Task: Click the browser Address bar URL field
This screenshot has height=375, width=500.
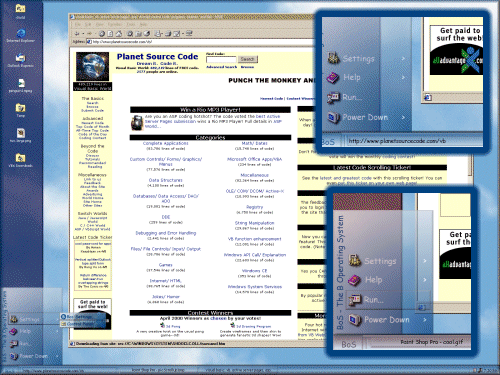Action: pos(200,42)
